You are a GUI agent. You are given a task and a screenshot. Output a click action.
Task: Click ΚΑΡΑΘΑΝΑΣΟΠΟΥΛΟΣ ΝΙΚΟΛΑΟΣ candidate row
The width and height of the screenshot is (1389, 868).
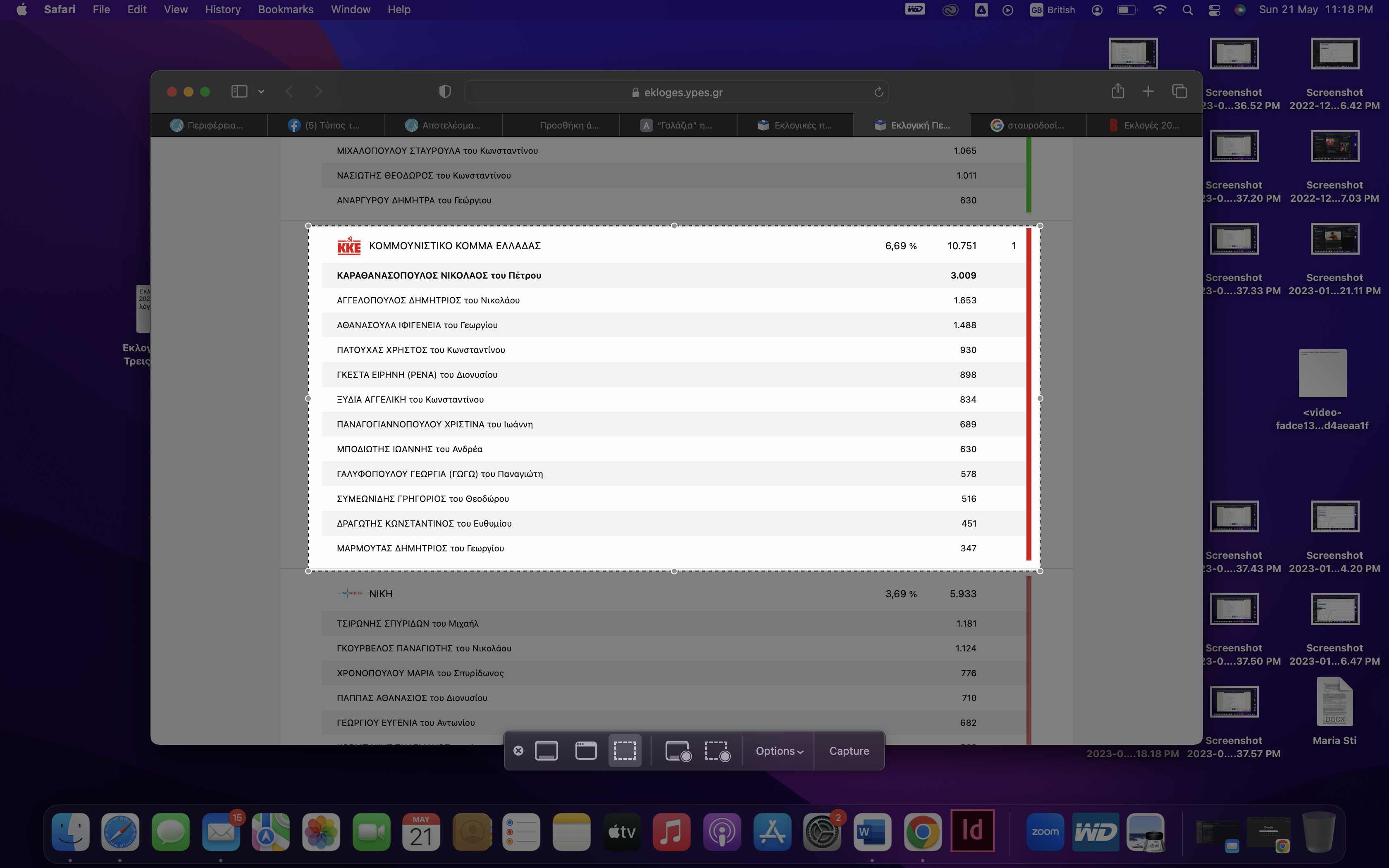coord(674,276)
